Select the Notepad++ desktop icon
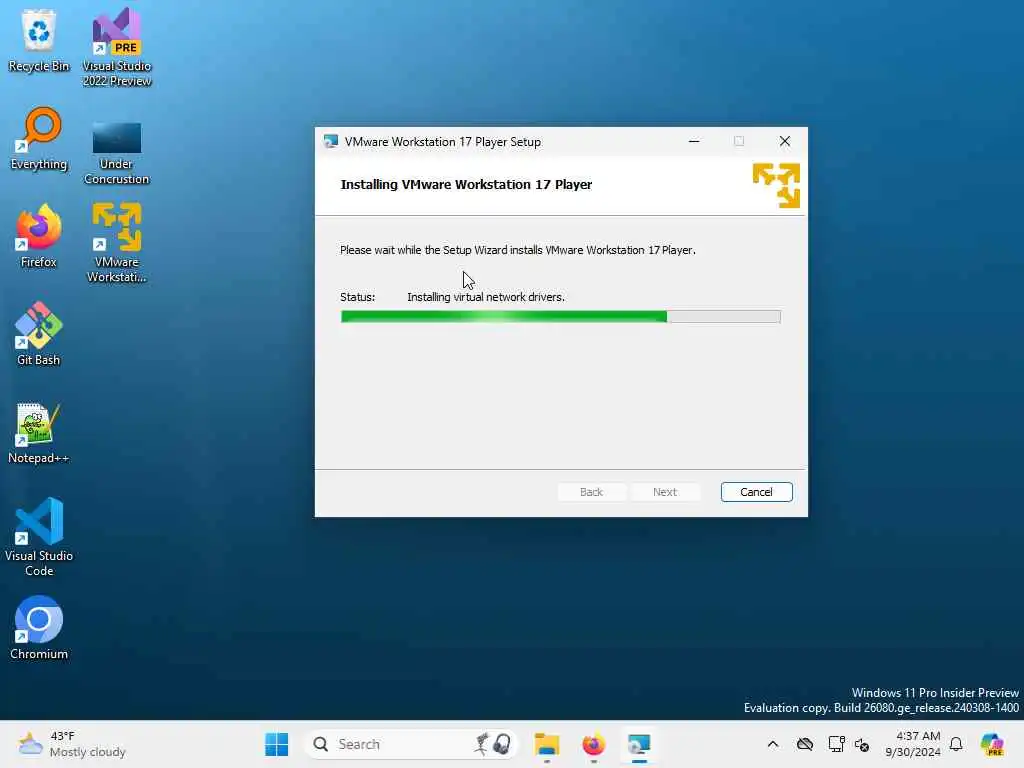The height and width of the screenshot is (768, 1024). point(39,432)
